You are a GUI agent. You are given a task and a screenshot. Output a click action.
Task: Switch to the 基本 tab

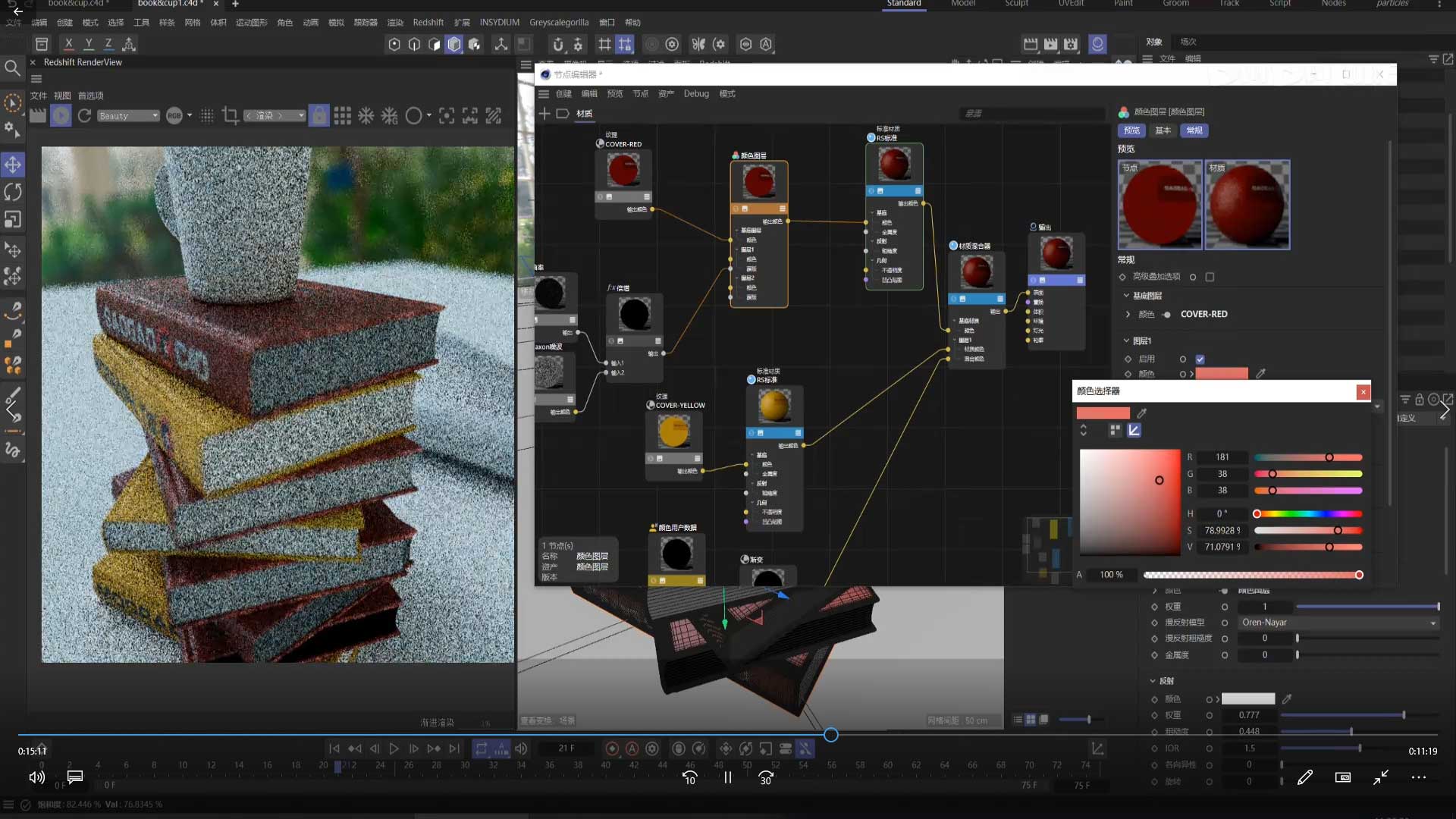click(x=1163, y=130)
